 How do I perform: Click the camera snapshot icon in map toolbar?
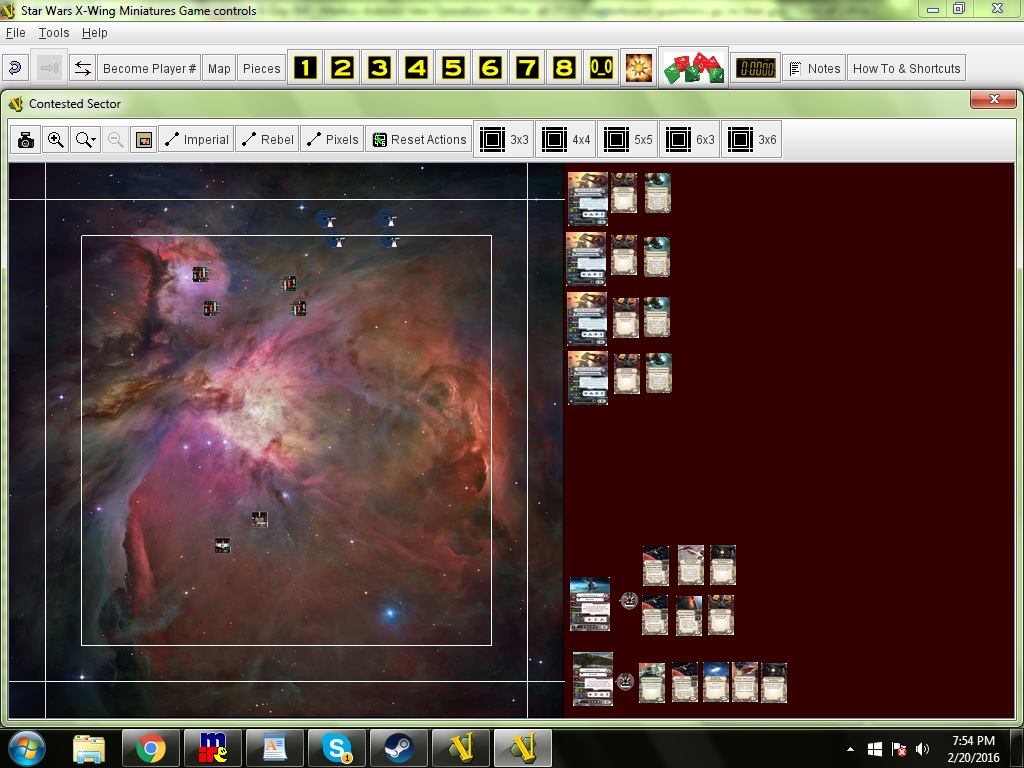coord(26,140)
